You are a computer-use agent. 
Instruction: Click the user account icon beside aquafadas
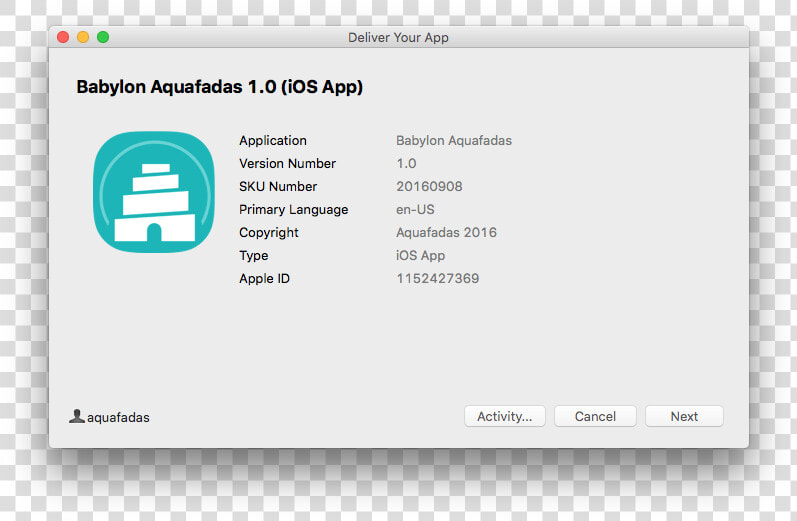click(x=77, y=416)
